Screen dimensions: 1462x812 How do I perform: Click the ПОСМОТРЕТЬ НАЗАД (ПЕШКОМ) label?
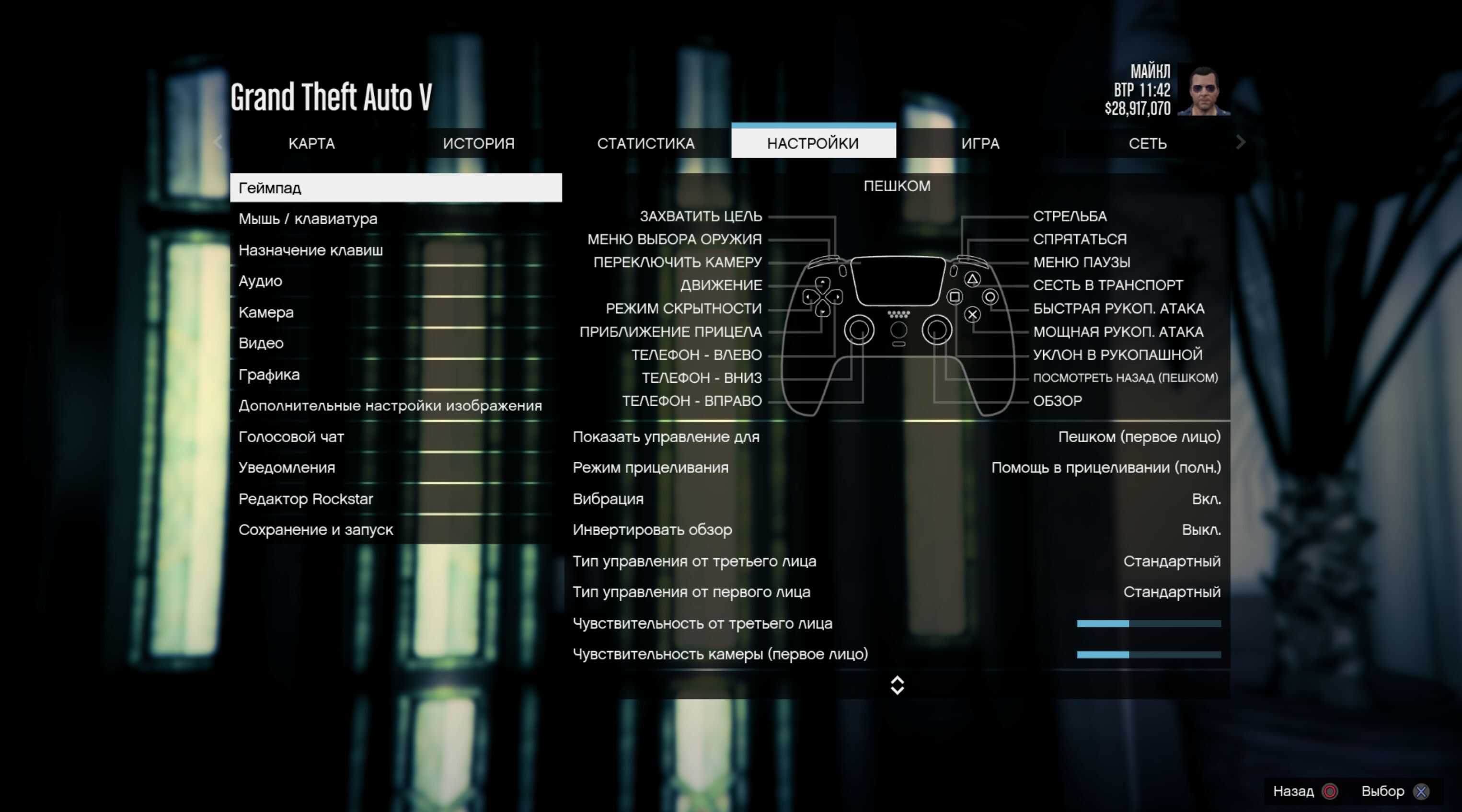tap(1126, 378)
